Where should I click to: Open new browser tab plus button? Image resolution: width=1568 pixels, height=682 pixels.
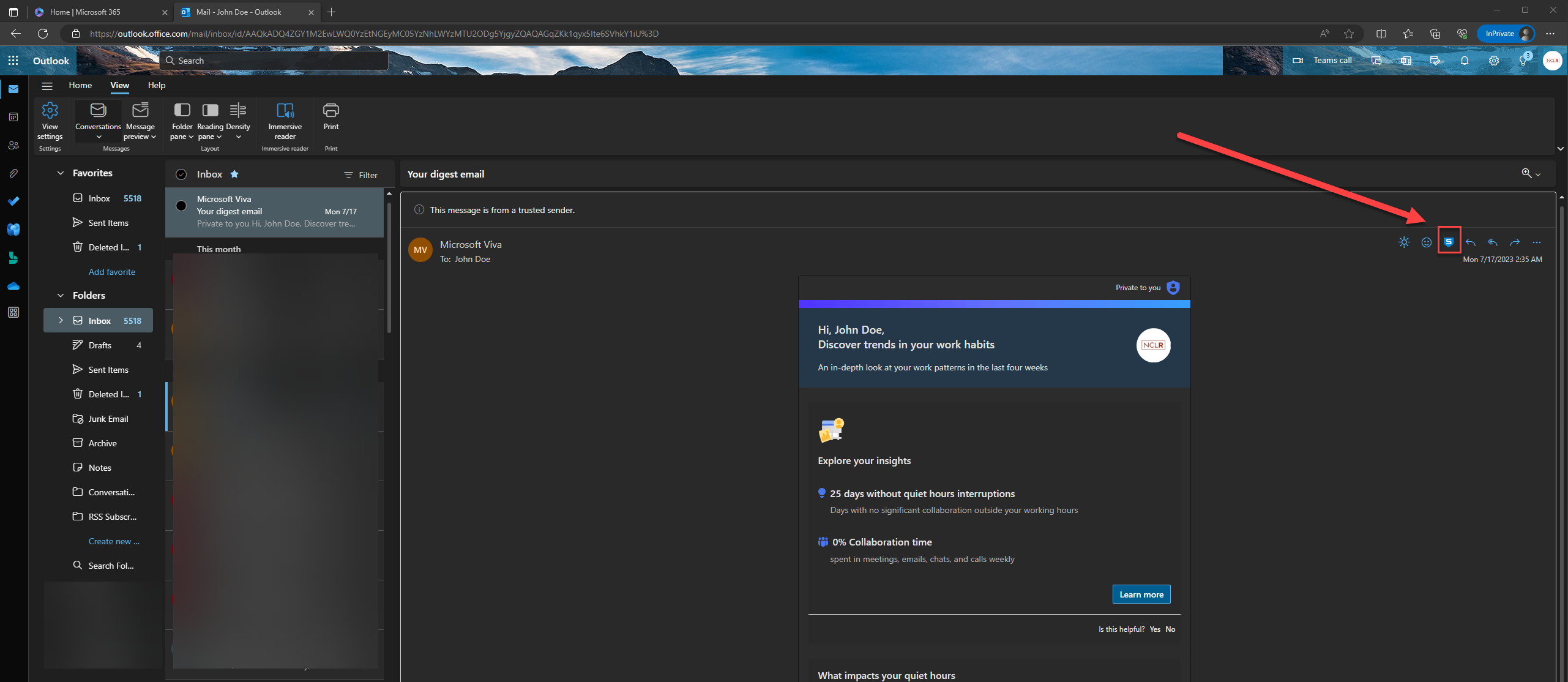pyautogui.click(x=331, y=12)
